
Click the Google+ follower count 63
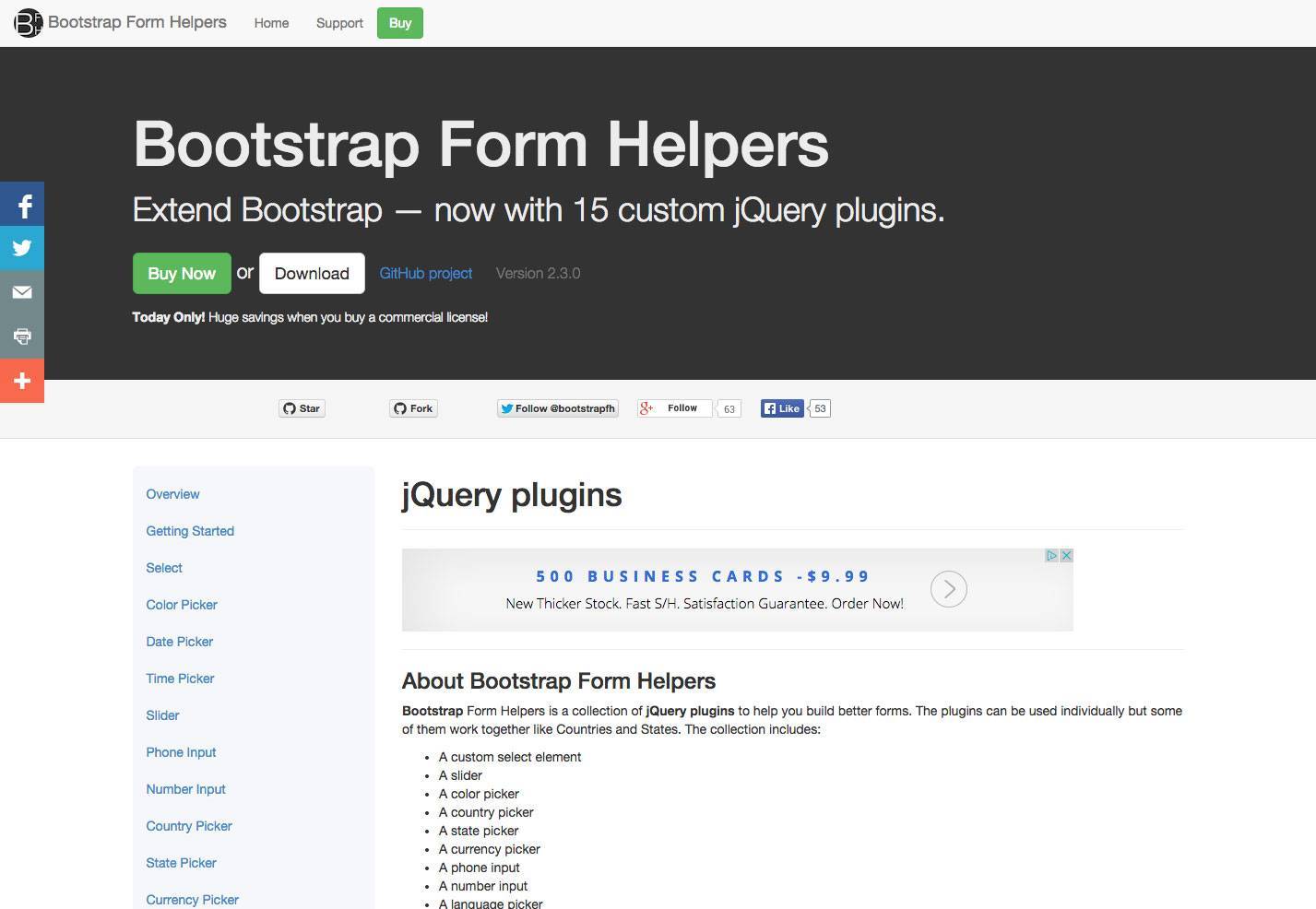point(729,408)
